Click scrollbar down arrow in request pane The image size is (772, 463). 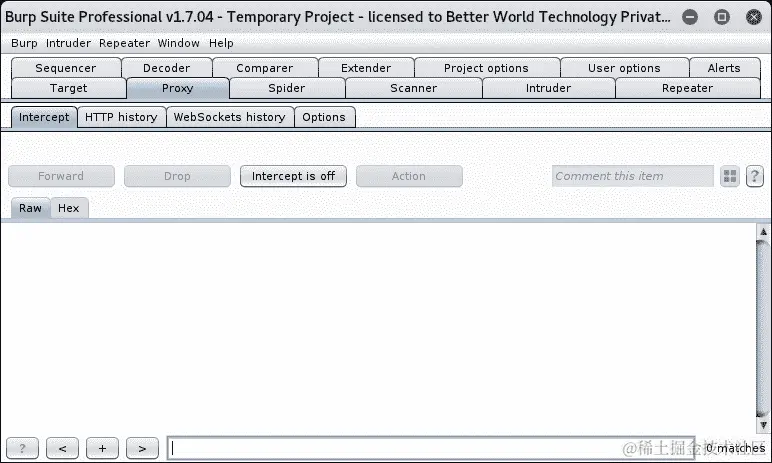coord(763,425)
